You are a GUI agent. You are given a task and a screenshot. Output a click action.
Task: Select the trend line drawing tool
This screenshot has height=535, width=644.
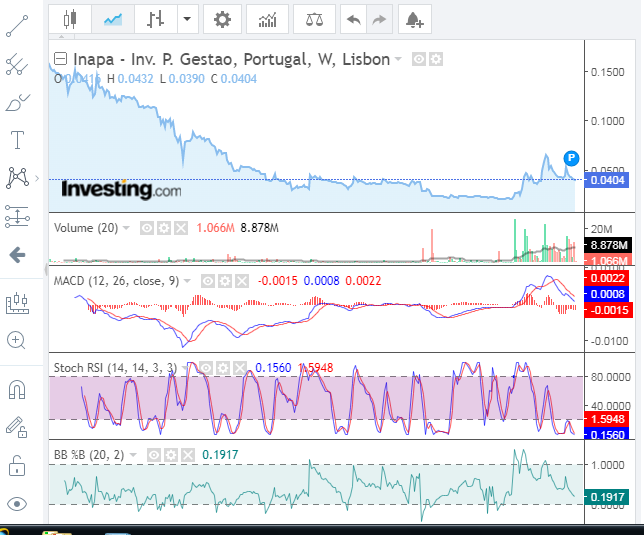(x=17, y=26)
